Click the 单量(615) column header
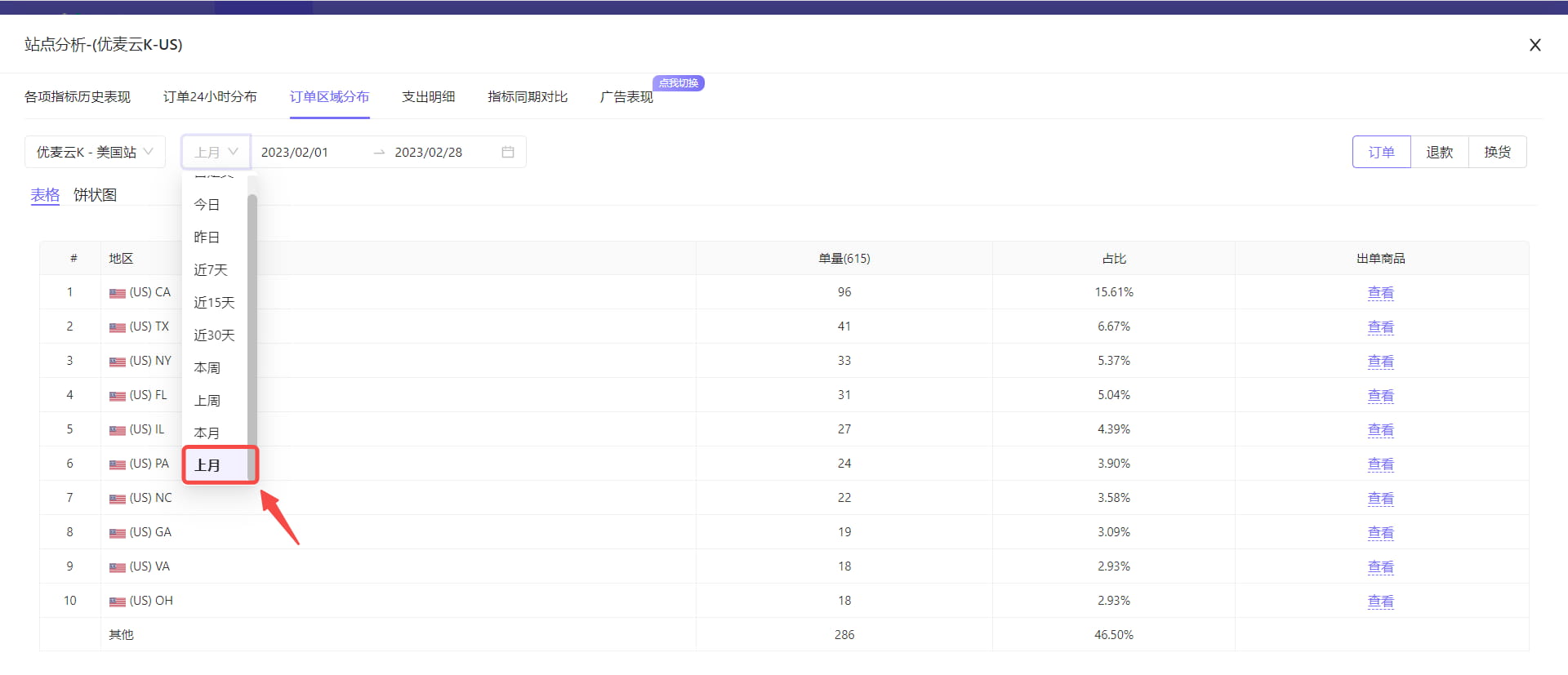The height and width of the screenshot is (675, 1568). click(844, 258)
